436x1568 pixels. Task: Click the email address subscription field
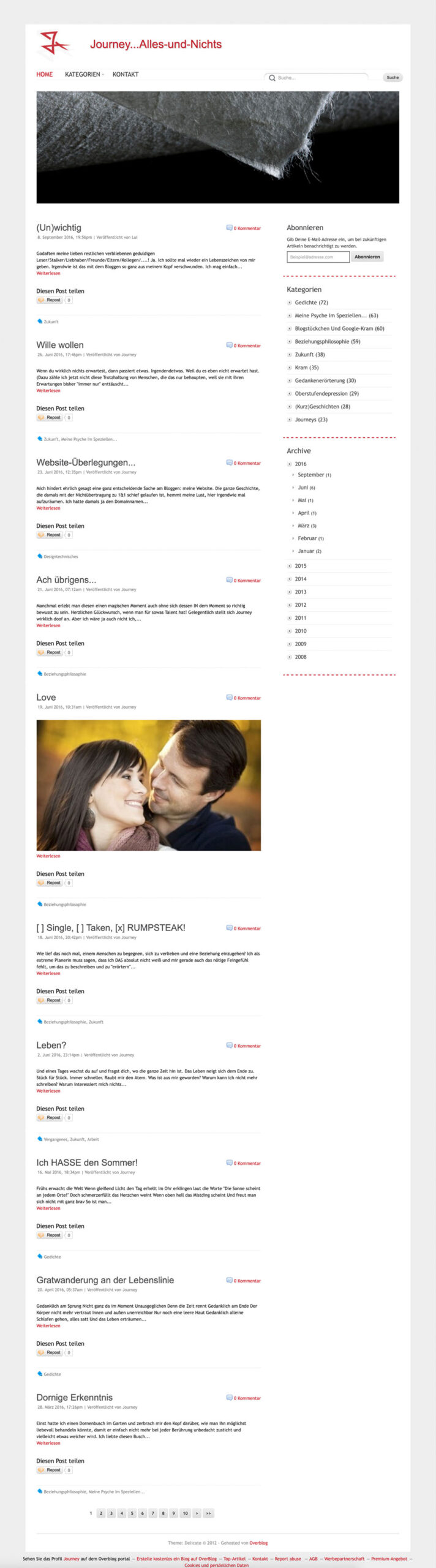coord(318,257)
